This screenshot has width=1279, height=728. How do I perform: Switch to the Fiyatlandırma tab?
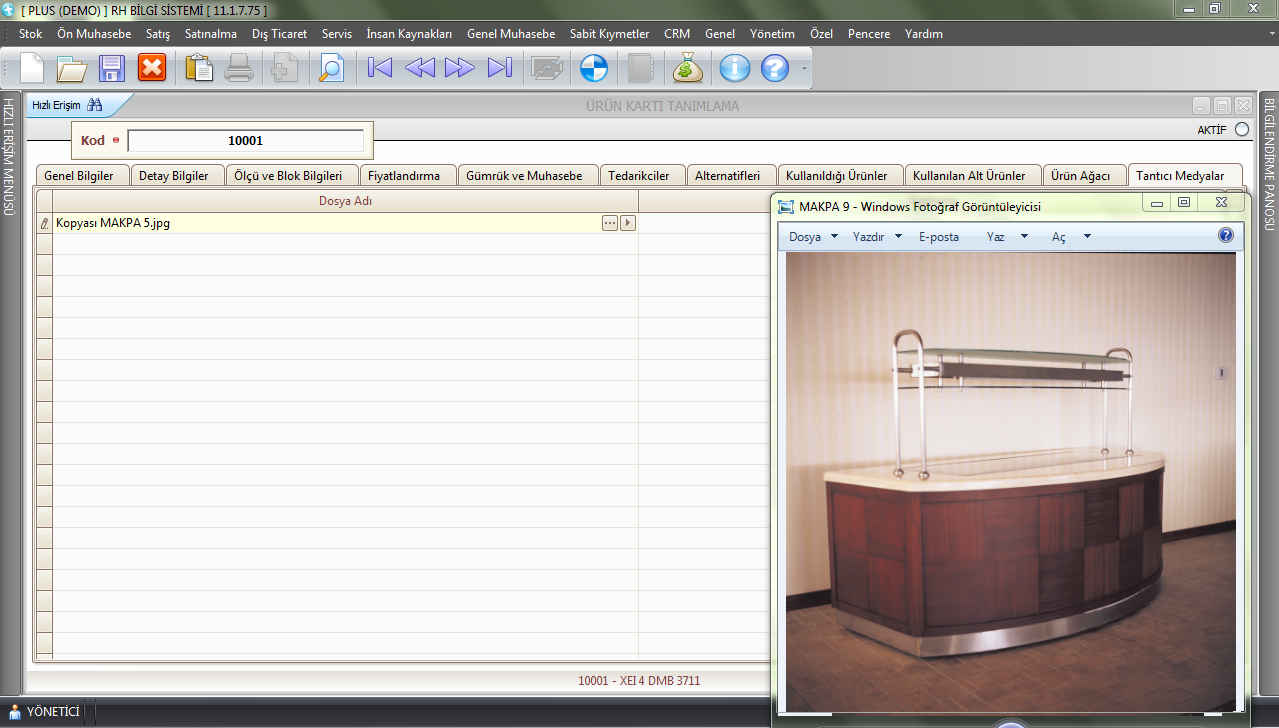point(404,176)
